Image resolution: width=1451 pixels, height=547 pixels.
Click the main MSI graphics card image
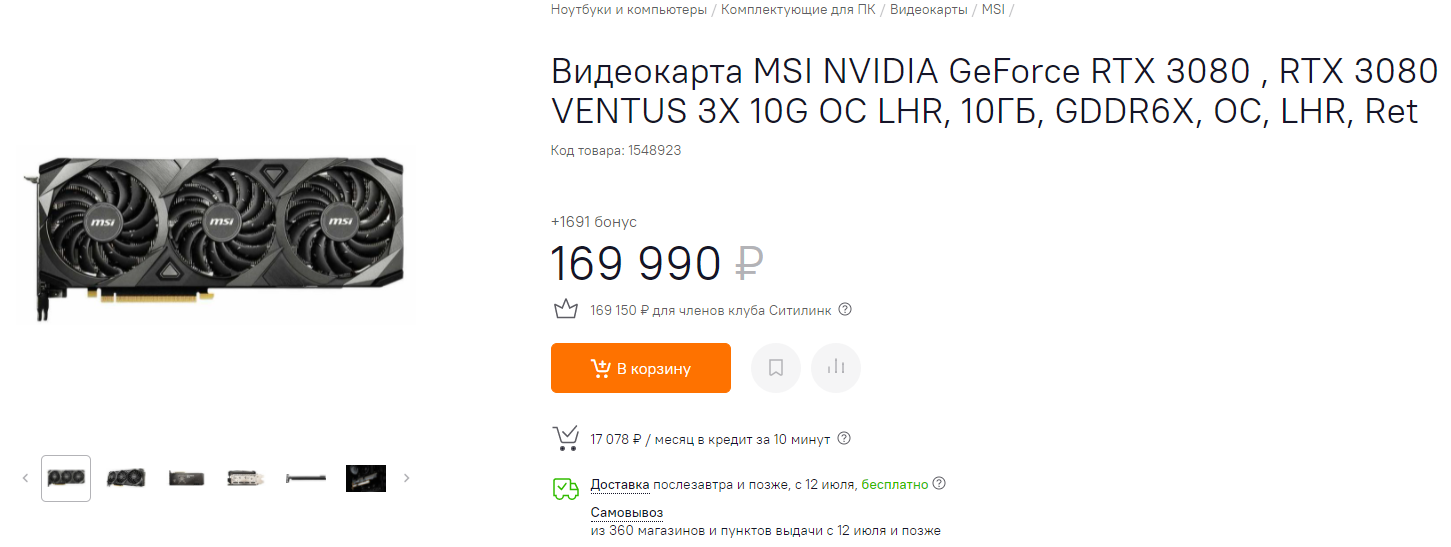click(x=215, y=233)
